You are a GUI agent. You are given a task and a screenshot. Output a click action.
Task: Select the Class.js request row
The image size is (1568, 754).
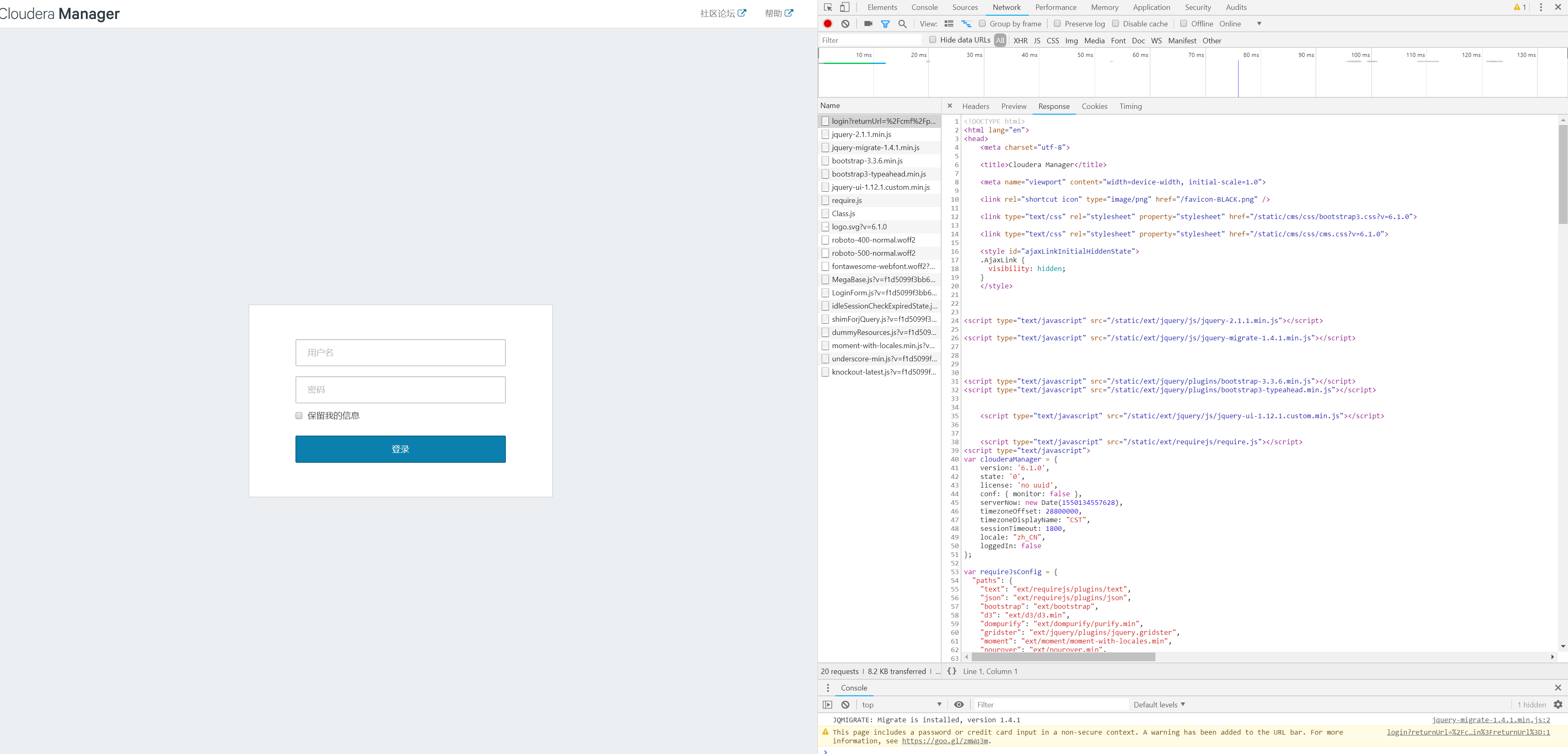tap(880, 214)
